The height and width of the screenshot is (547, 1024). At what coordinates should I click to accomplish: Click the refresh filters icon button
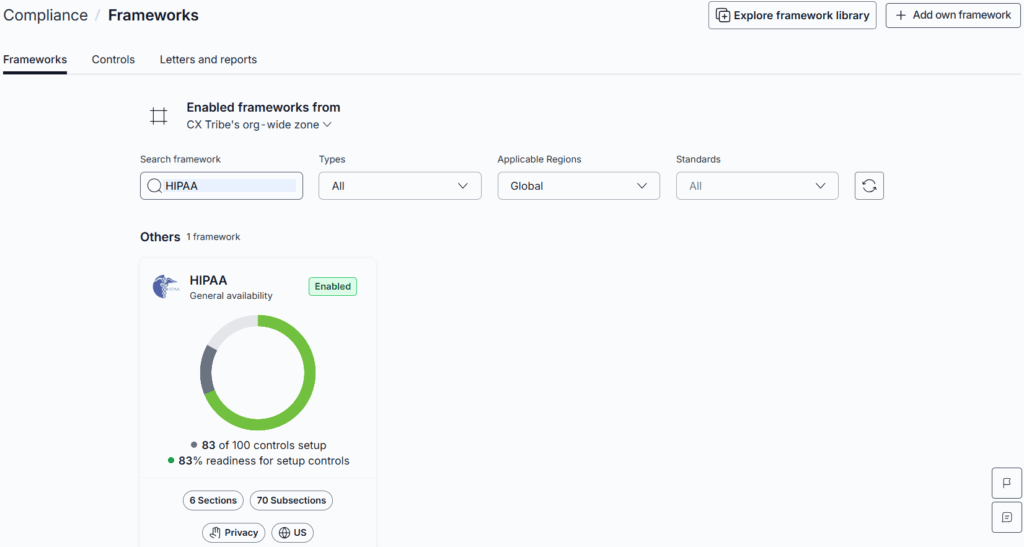click(x=869, y=186)
